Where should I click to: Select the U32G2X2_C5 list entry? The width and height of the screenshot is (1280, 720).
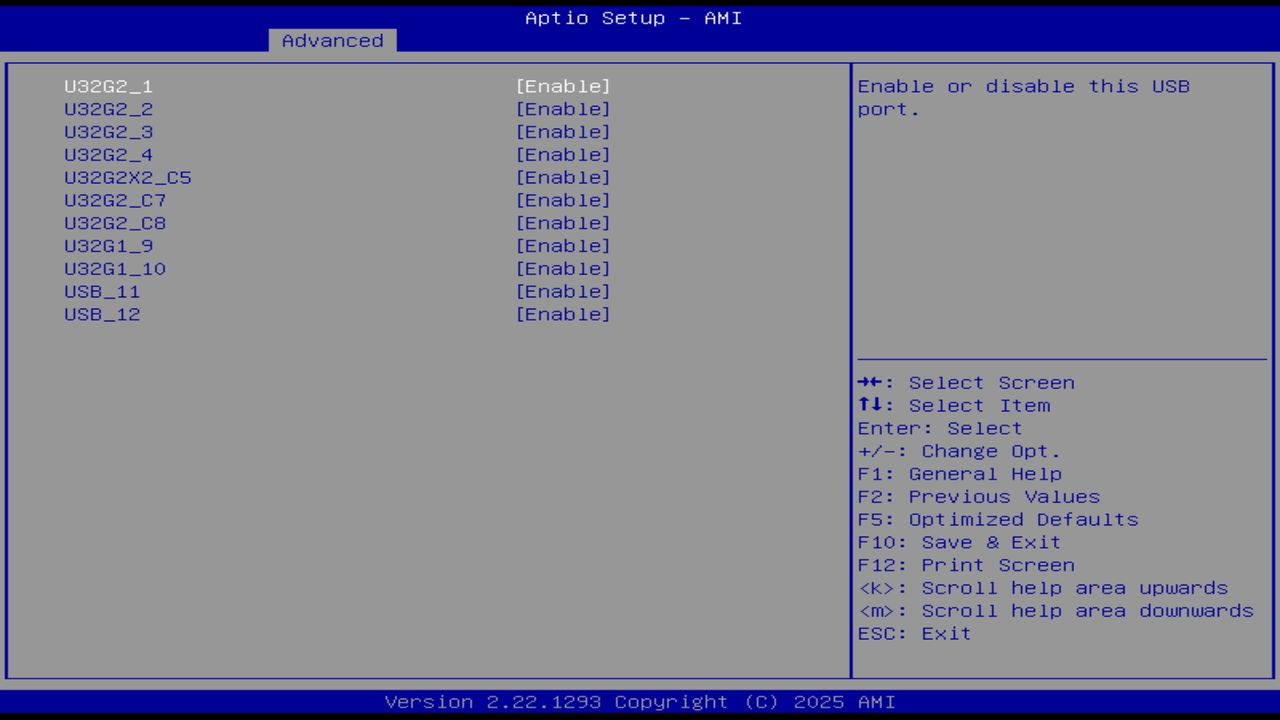128,177
